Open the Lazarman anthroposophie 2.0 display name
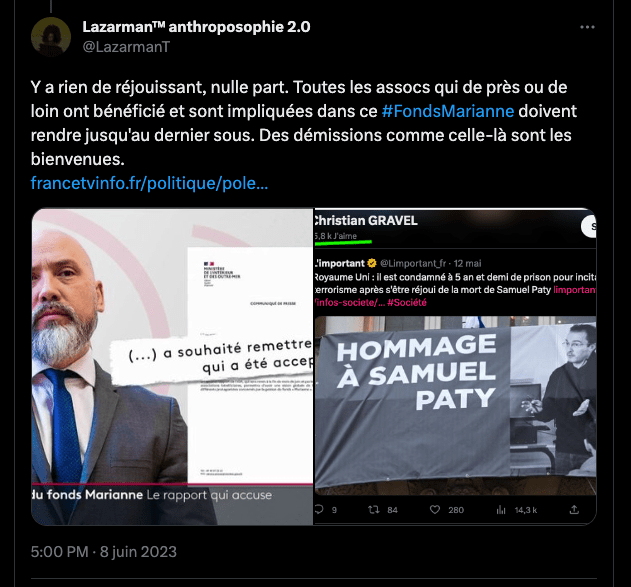The height and width of the screenshot is (587, 631). pyautogui.click(x=196, y=27)
